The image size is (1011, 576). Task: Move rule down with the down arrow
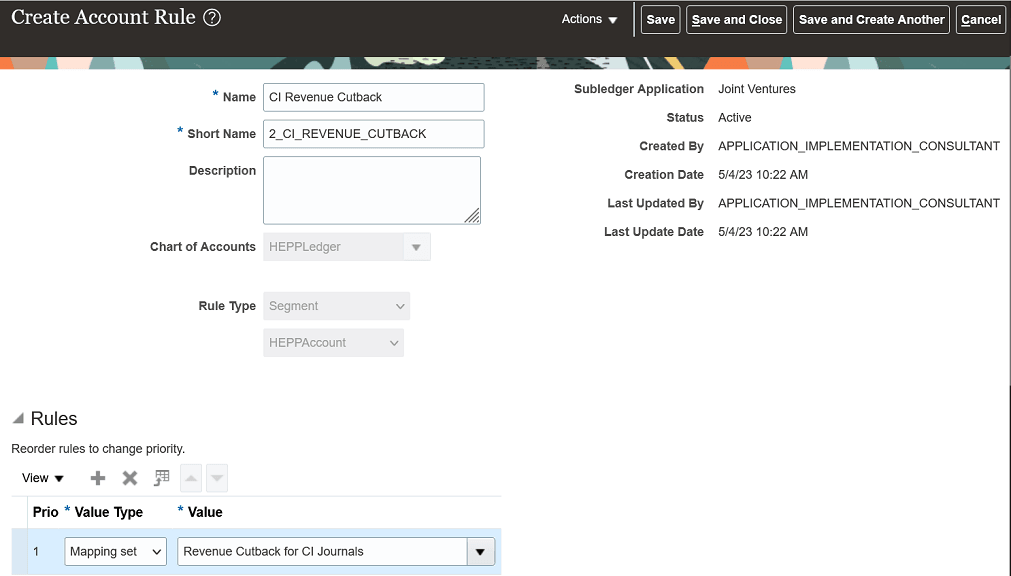pyautogui.click(x=217, y=478)
